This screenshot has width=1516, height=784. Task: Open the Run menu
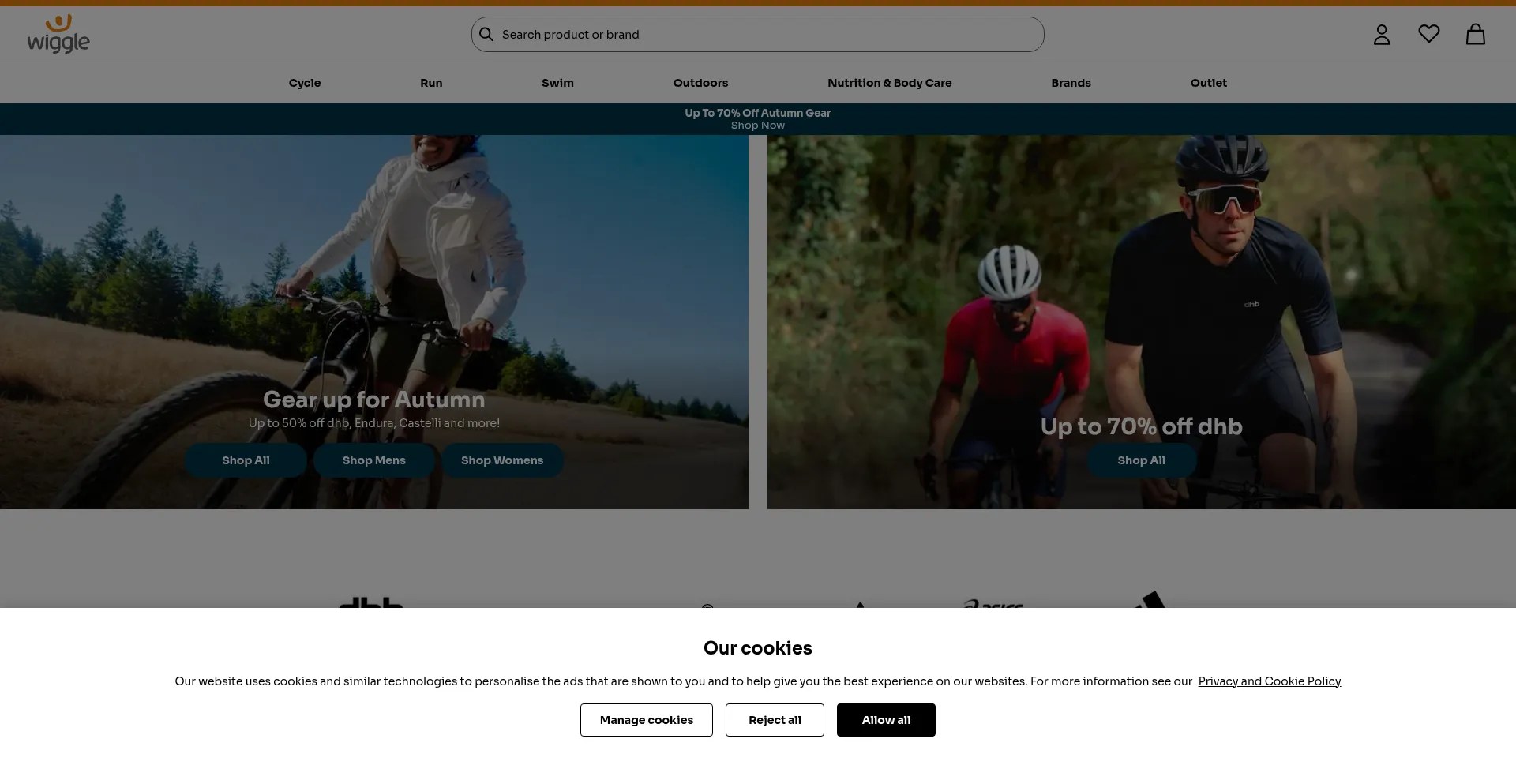click(x=431, y=83)
